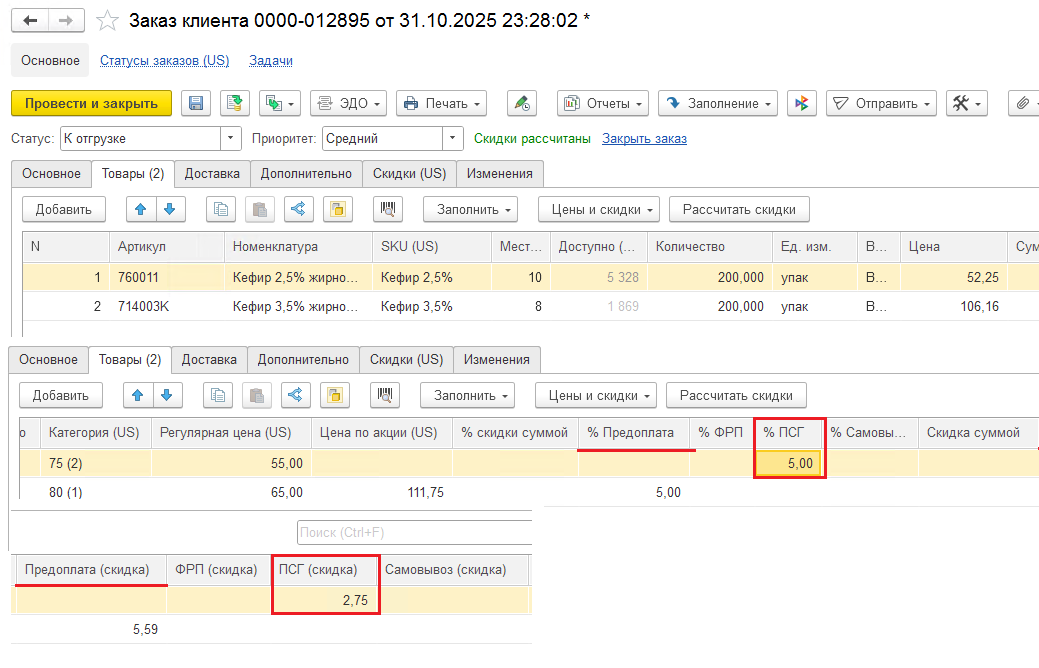Open Статусы заказов (US) page
1039x668 pixels.
[x=164, y=60]
